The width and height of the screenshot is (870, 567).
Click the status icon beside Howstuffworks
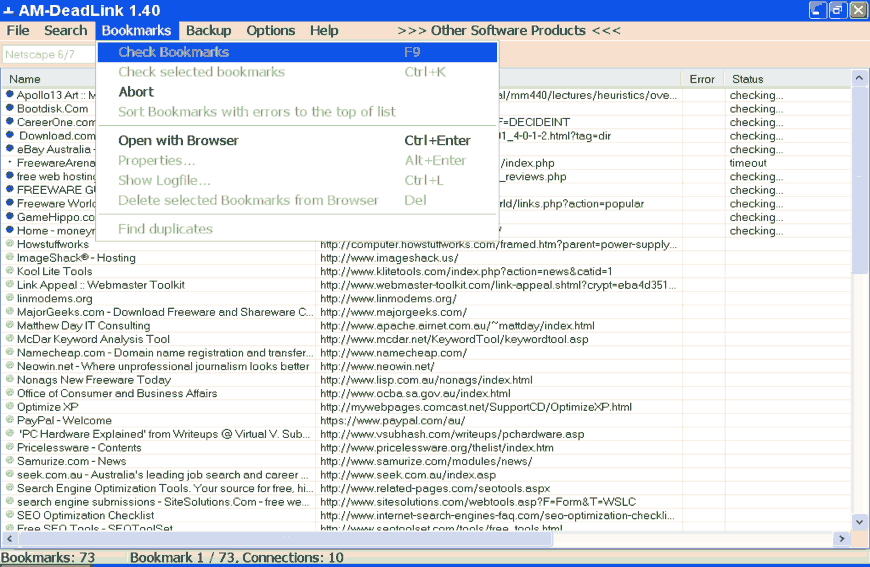pyautogui.click(x=9, y=244)
